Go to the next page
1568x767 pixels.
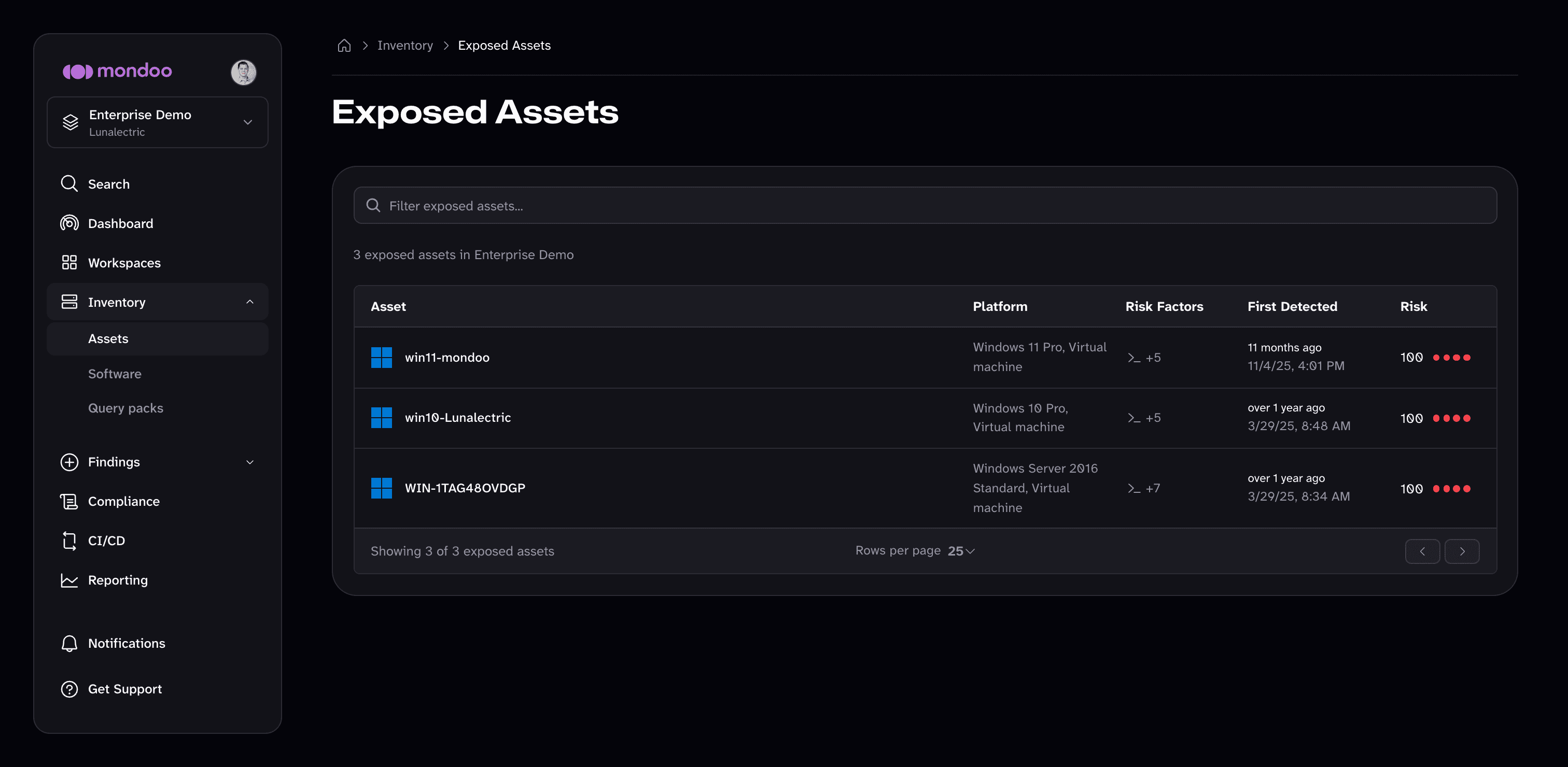click(x=1462, y=552)
